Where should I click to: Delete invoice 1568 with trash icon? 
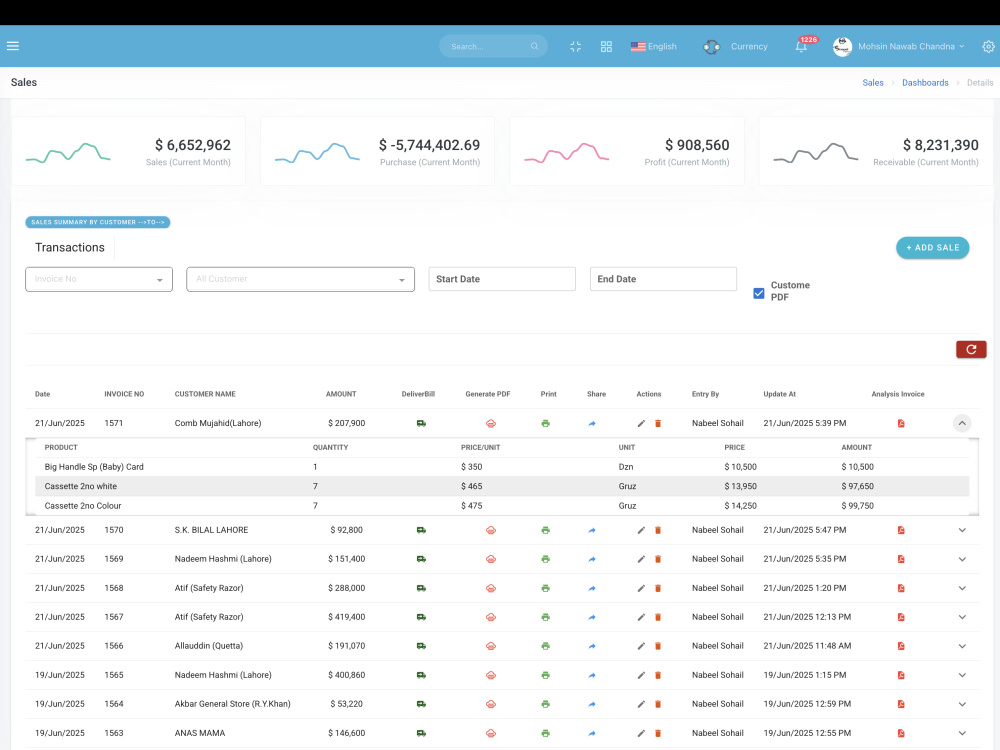(658, 589)
